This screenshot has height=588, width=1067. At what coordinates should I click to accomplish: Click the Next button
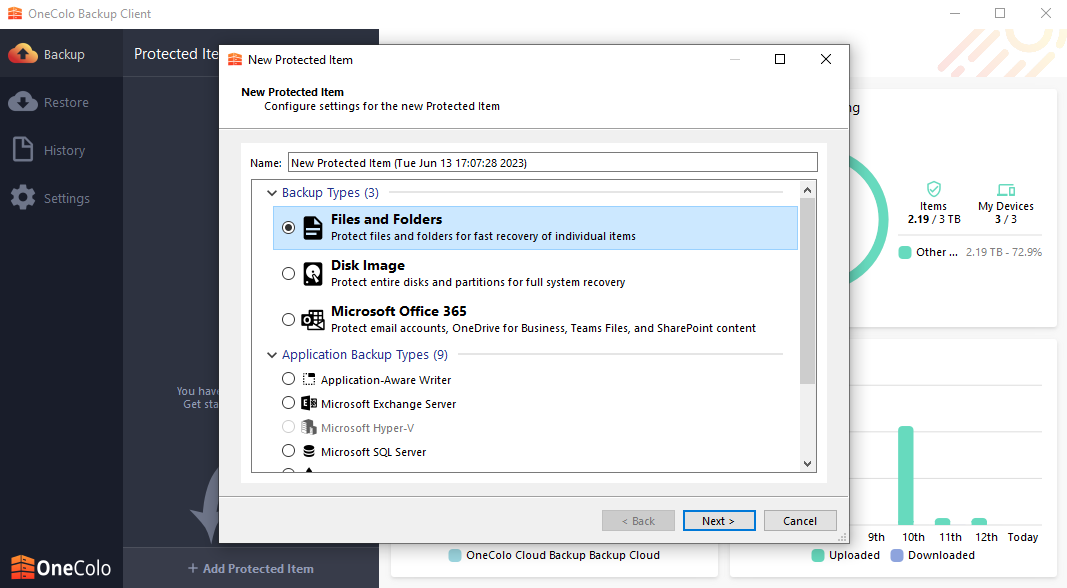tap(719, 521)
